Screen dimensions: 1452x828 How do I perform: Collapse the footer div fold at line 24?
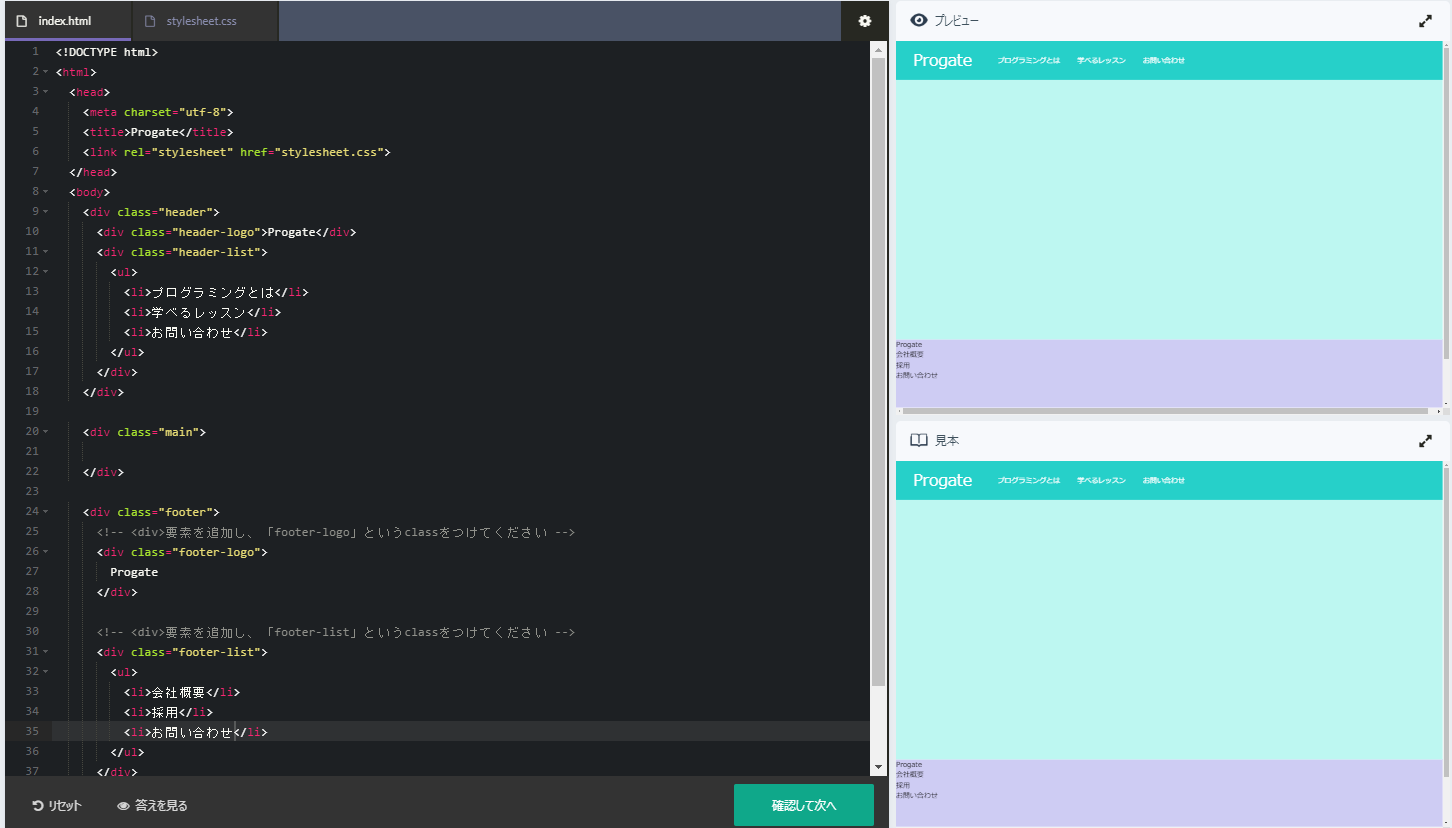45,512
